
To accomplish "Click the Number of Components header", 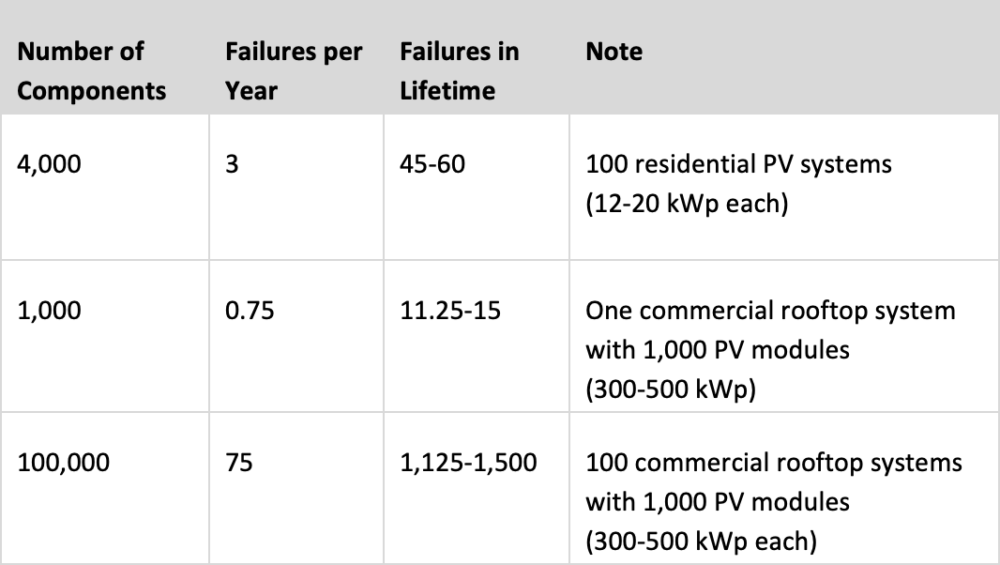I will 91,71.
